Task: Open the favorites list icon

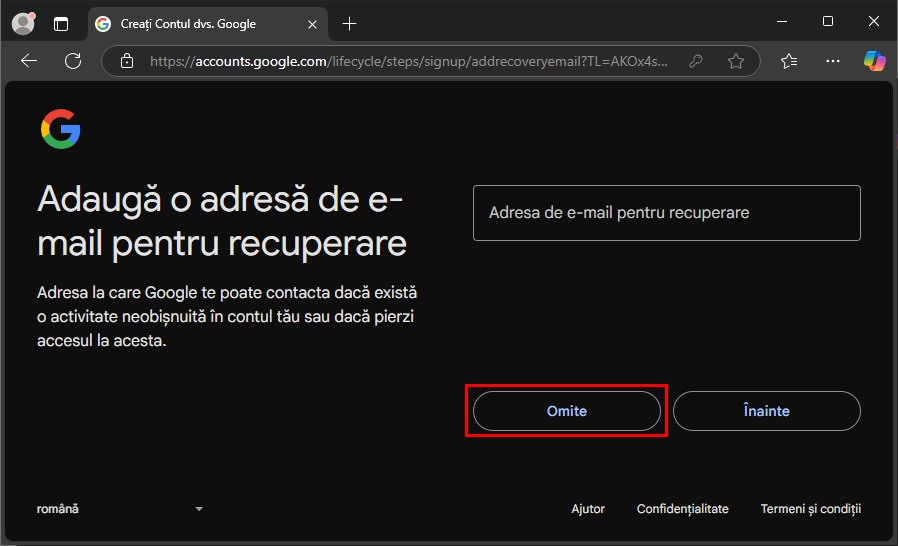Action: (x=789, y=61)
